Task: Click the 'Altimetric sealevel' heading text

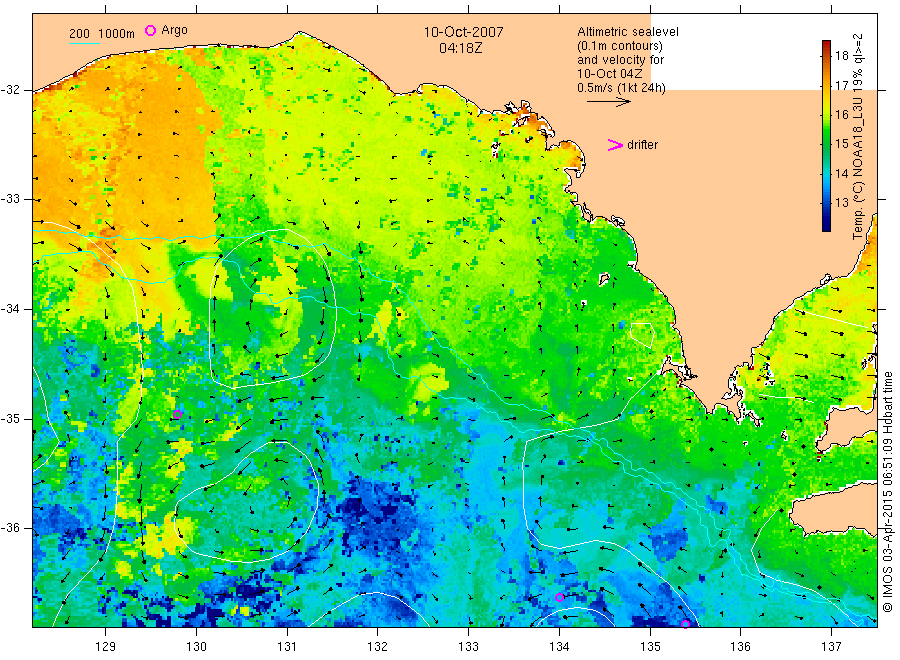Action: coord(628,32)
